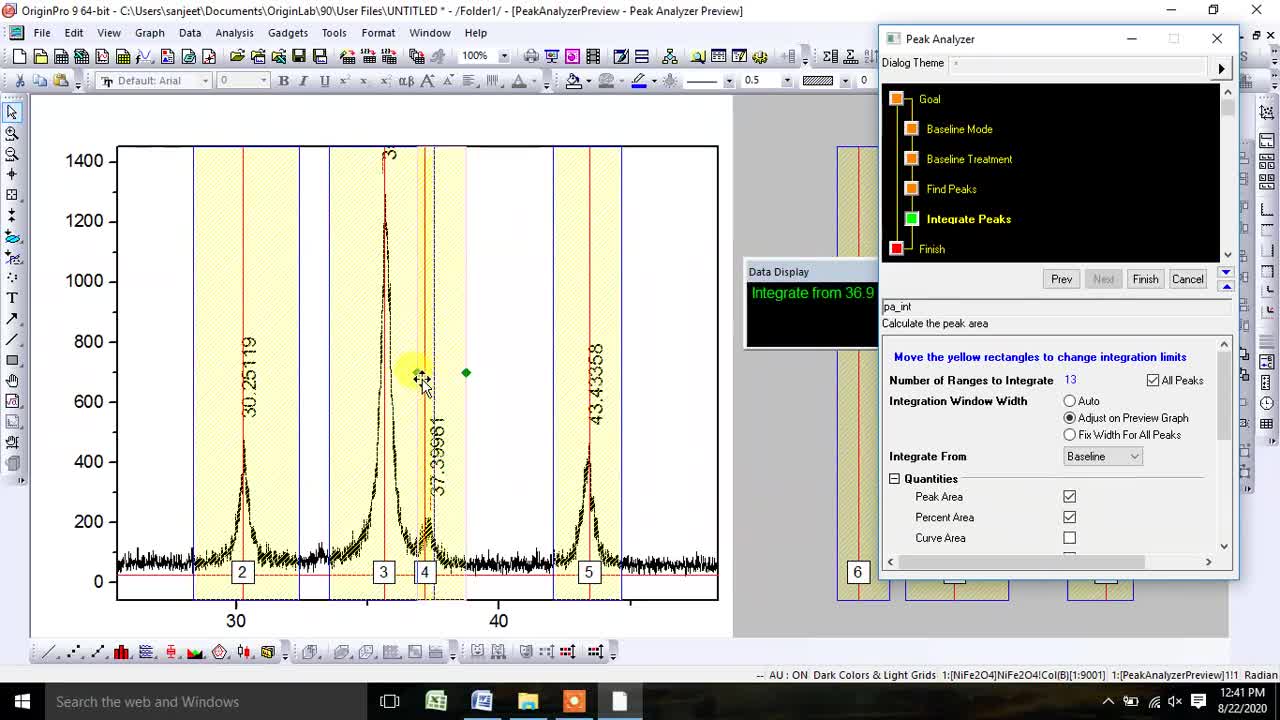Click the video frames film strip icon
1280x720 pixels.
click(593, 56)
